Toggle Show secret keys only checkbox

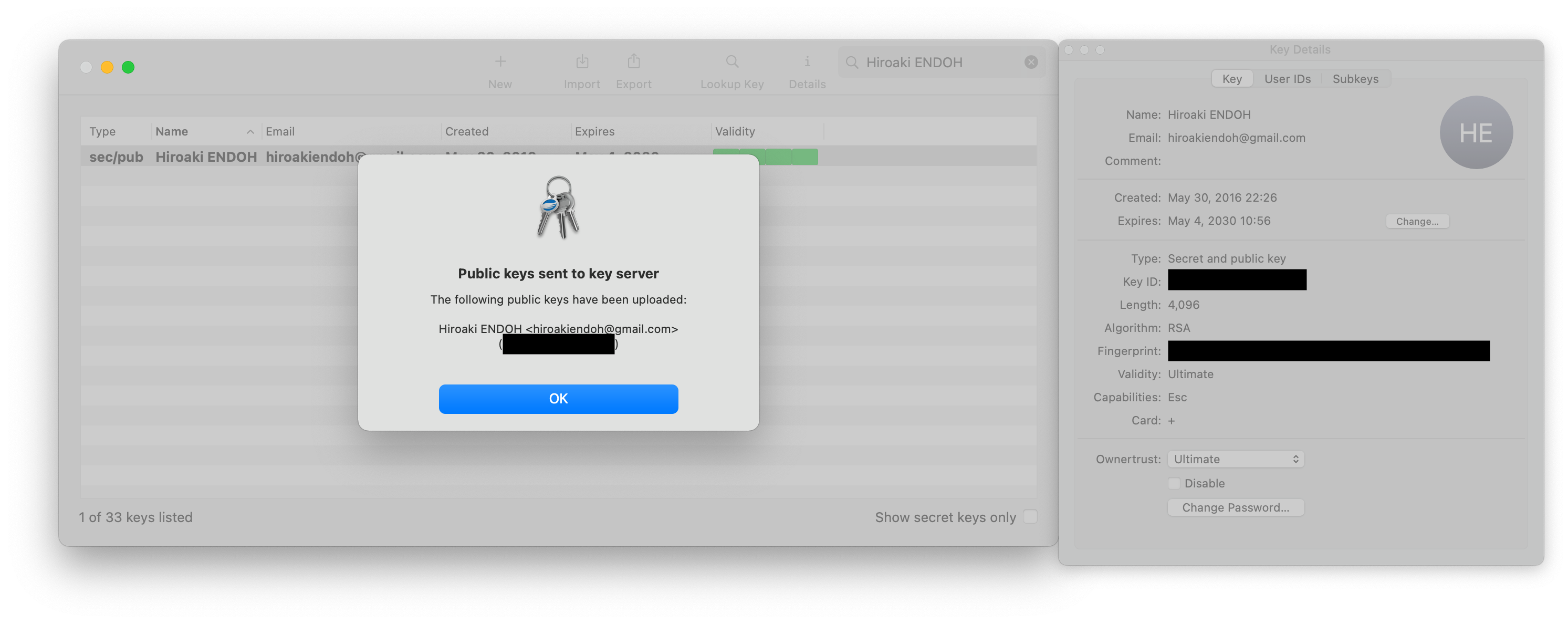1030,516
